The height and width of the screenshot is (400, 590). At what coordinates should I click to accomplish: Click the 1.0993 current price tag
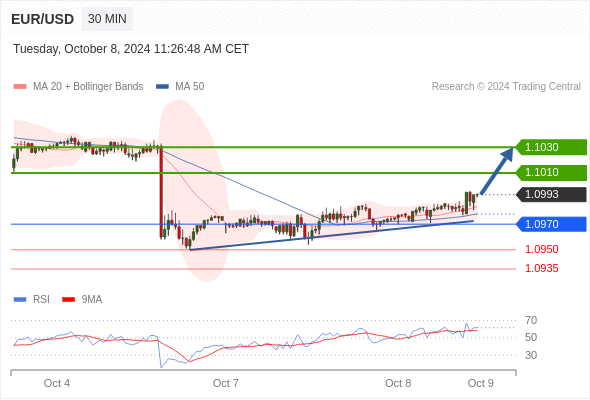[551, 195]
